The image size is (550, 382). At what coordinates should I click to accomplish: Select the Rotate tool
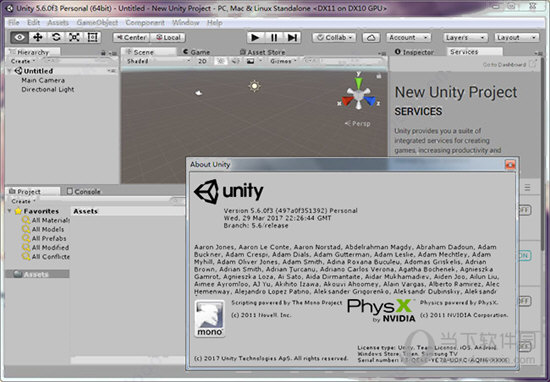coord(56,37)
